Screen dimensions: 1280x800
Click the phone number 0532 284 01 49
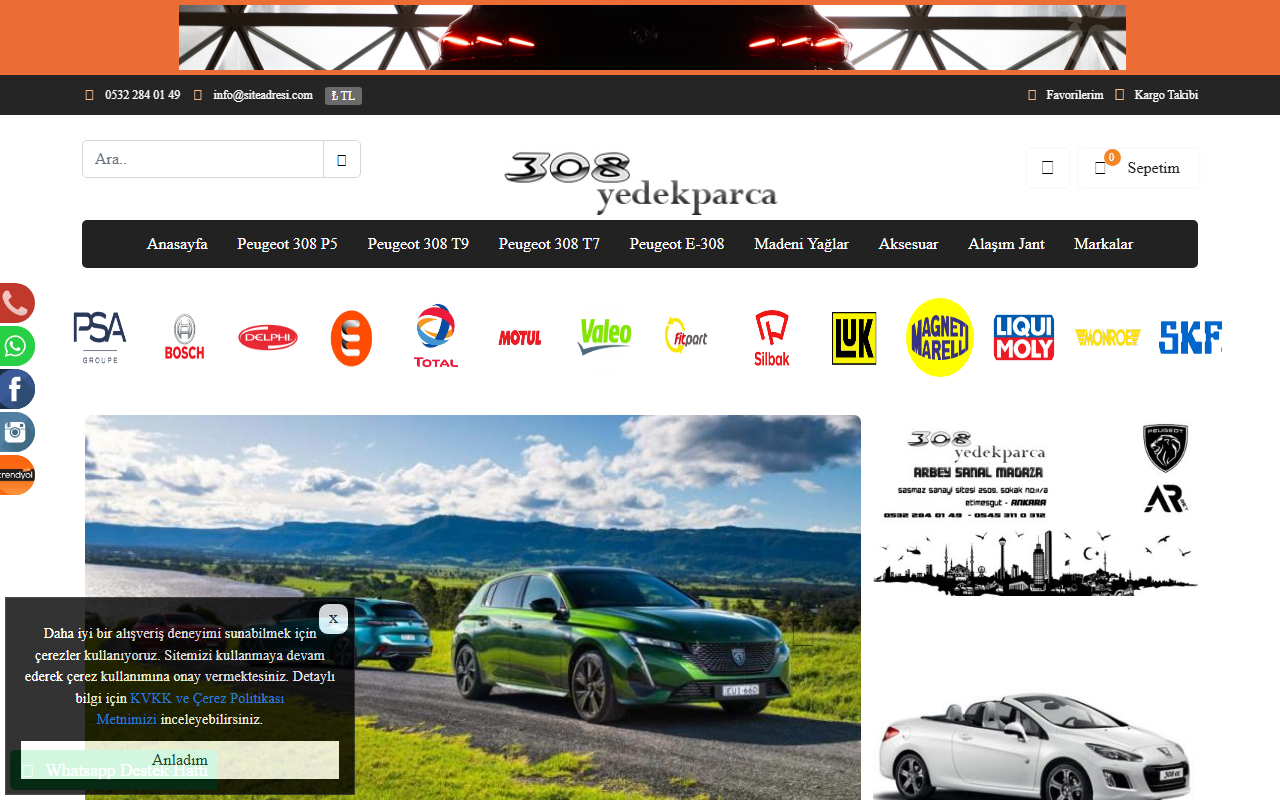pyautogui.click(x=142, y=95)
